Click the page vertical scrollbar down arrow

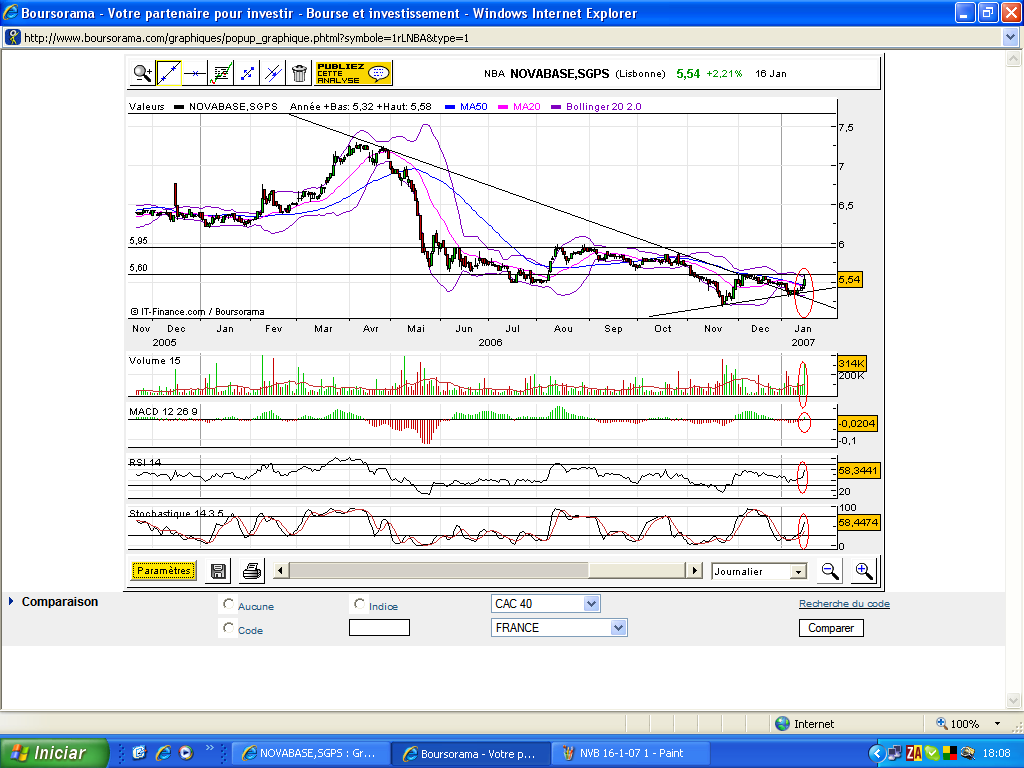click(1013, 701)
